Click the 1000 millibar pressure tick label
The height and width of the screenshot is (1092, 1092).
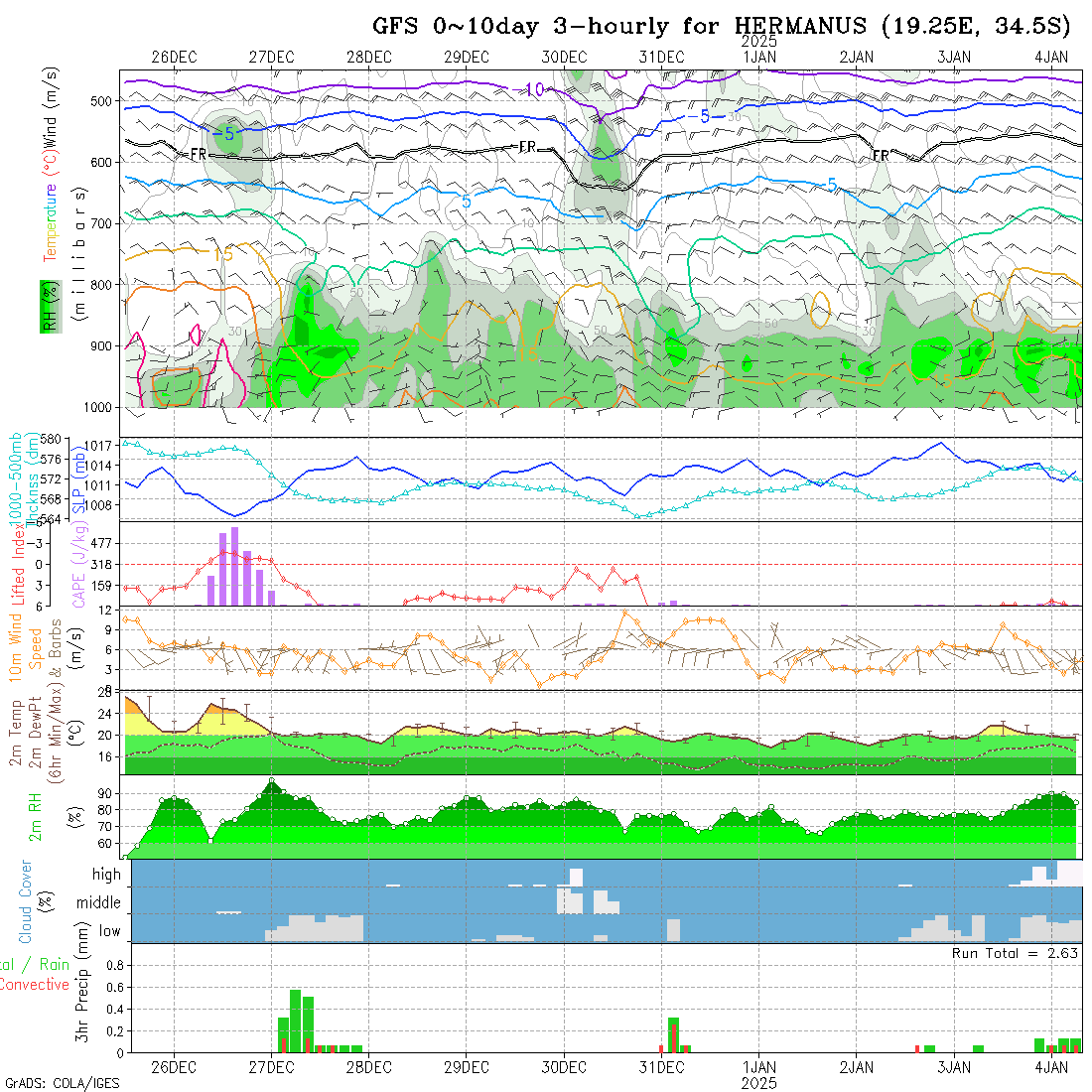coord(97,407)
